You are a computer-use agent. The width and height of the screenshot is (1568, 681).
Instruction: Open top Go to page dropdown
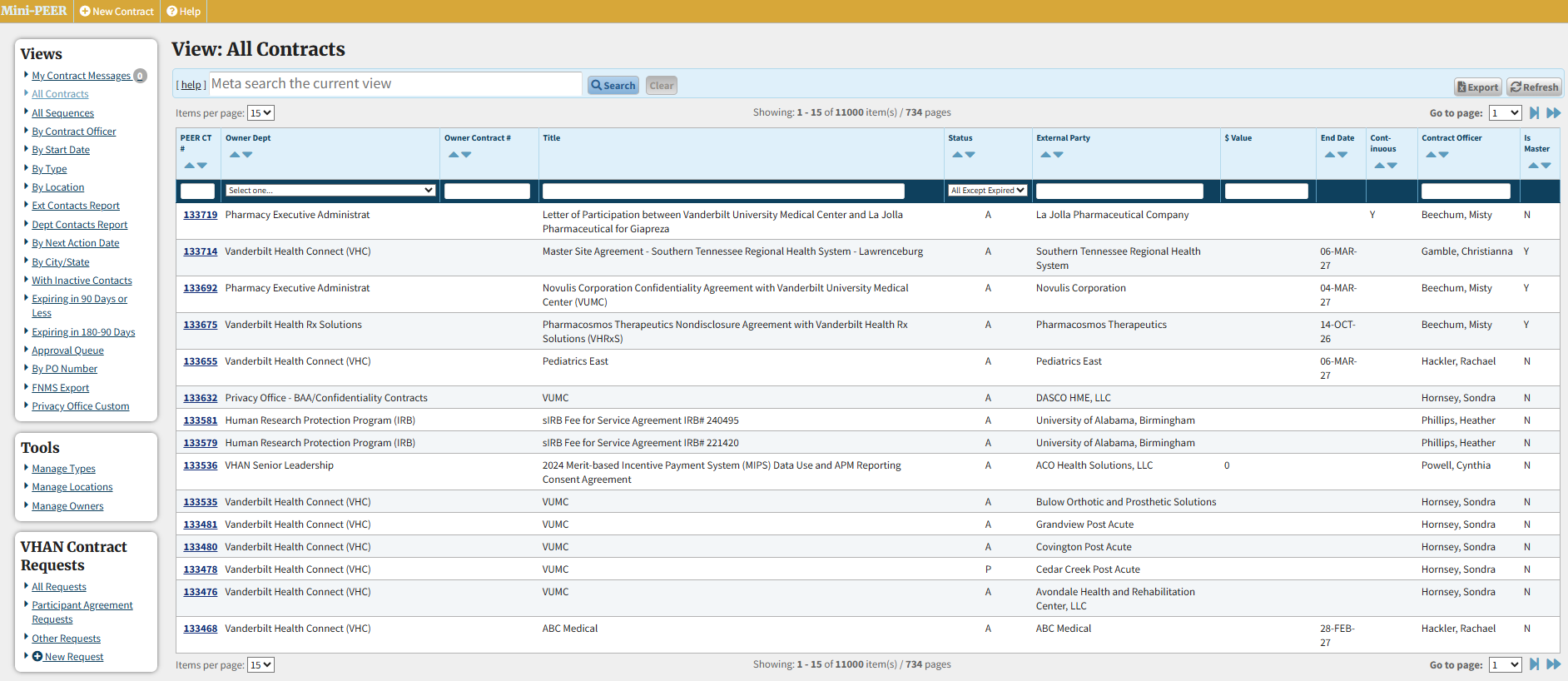pos(1506,113)
